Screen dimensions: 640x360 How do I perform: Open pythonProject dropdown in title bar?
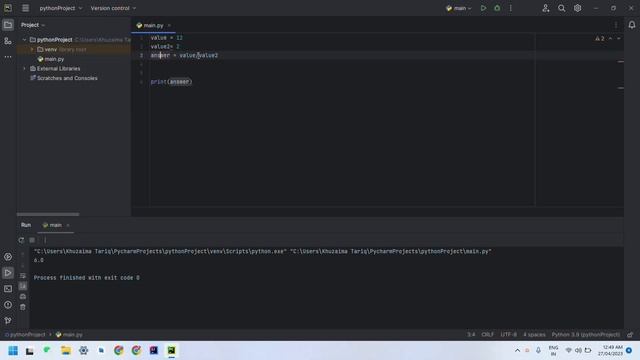61,8
